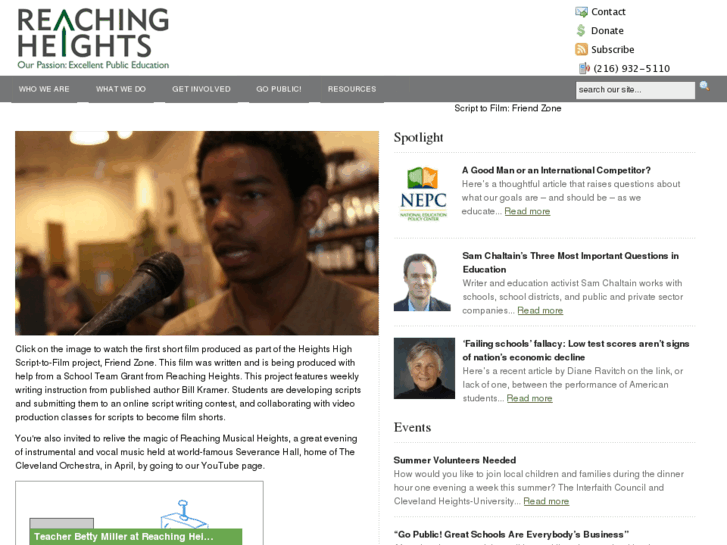
Task: Click the Diane Ravitch portrait thumbnail
Action: pyautogui.click(x=424, y=368)
